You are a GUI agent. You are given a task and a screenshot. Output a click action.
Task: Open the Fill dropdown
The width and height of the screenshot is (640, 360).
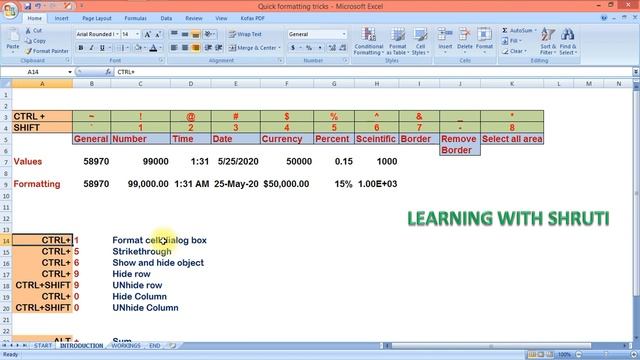point(511,41)
